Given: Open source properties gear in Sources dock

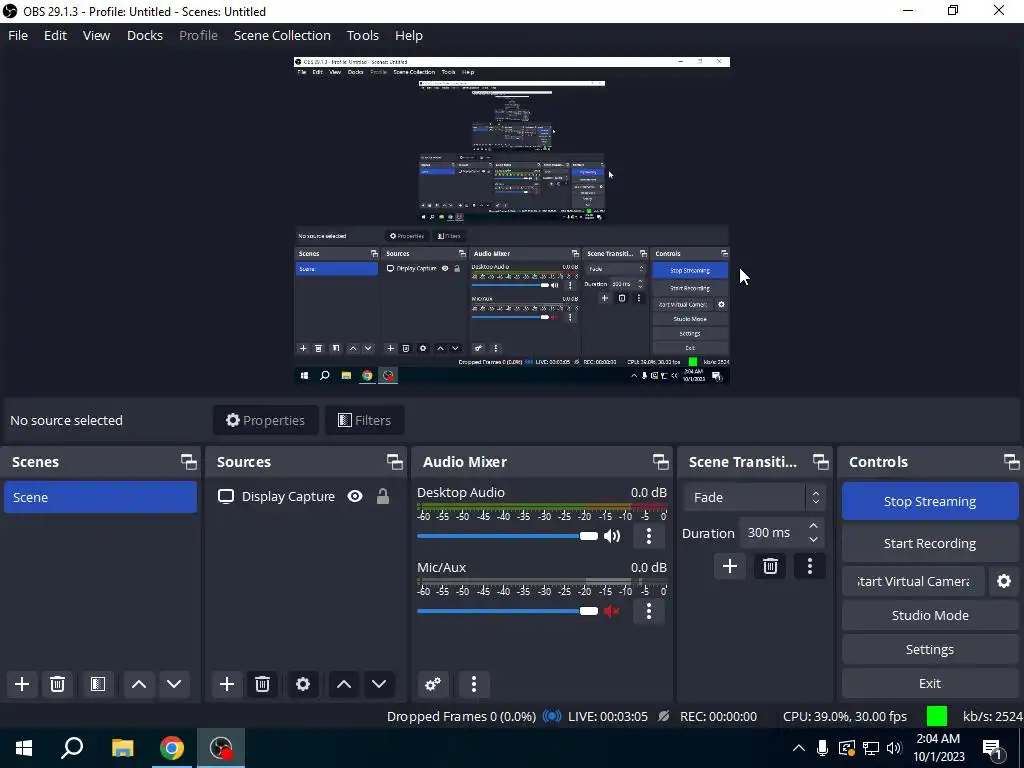Looking at the screenshot, I should click(303, 684).
